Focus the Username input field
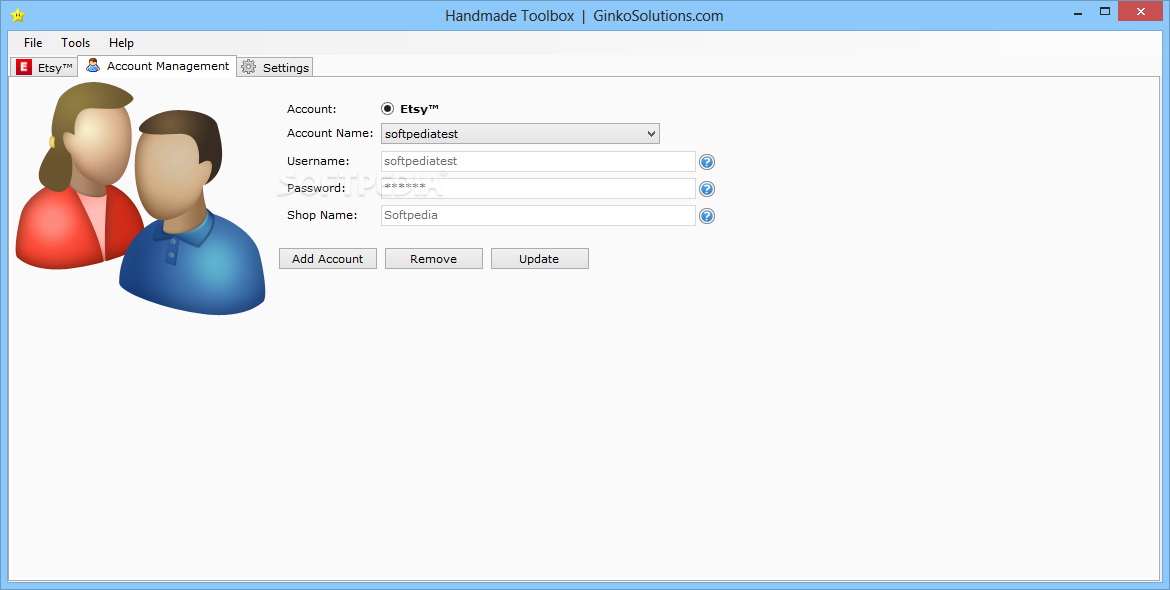 (538, 162)
